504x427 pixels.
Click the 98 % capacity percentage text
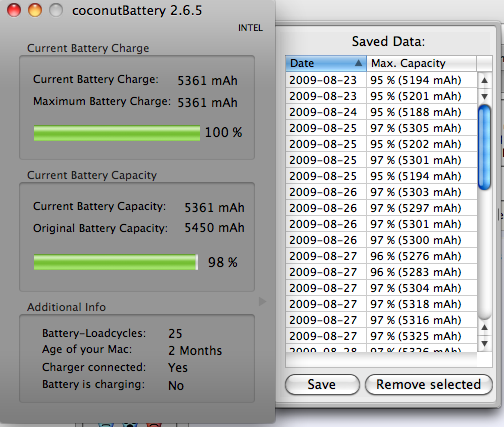pos(223,262)
